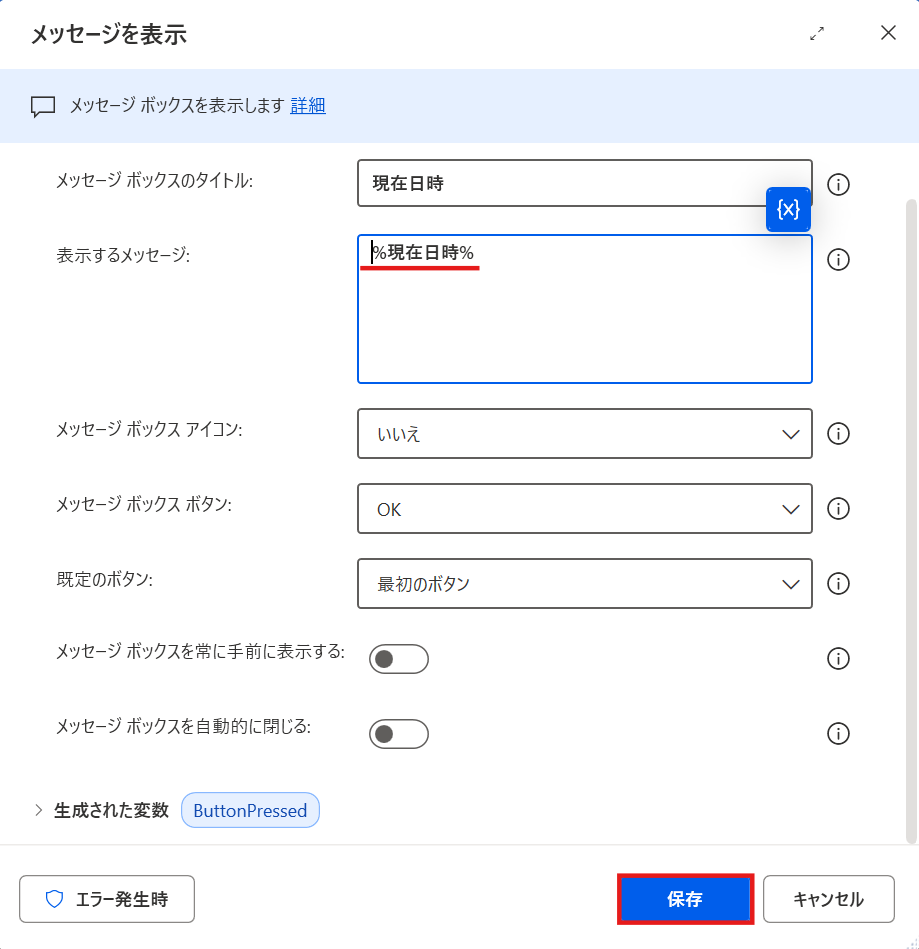The width and height of the screenshot is (919, 949).
Task: Click the speech bubble icon in the header
Action: (42, 106)
